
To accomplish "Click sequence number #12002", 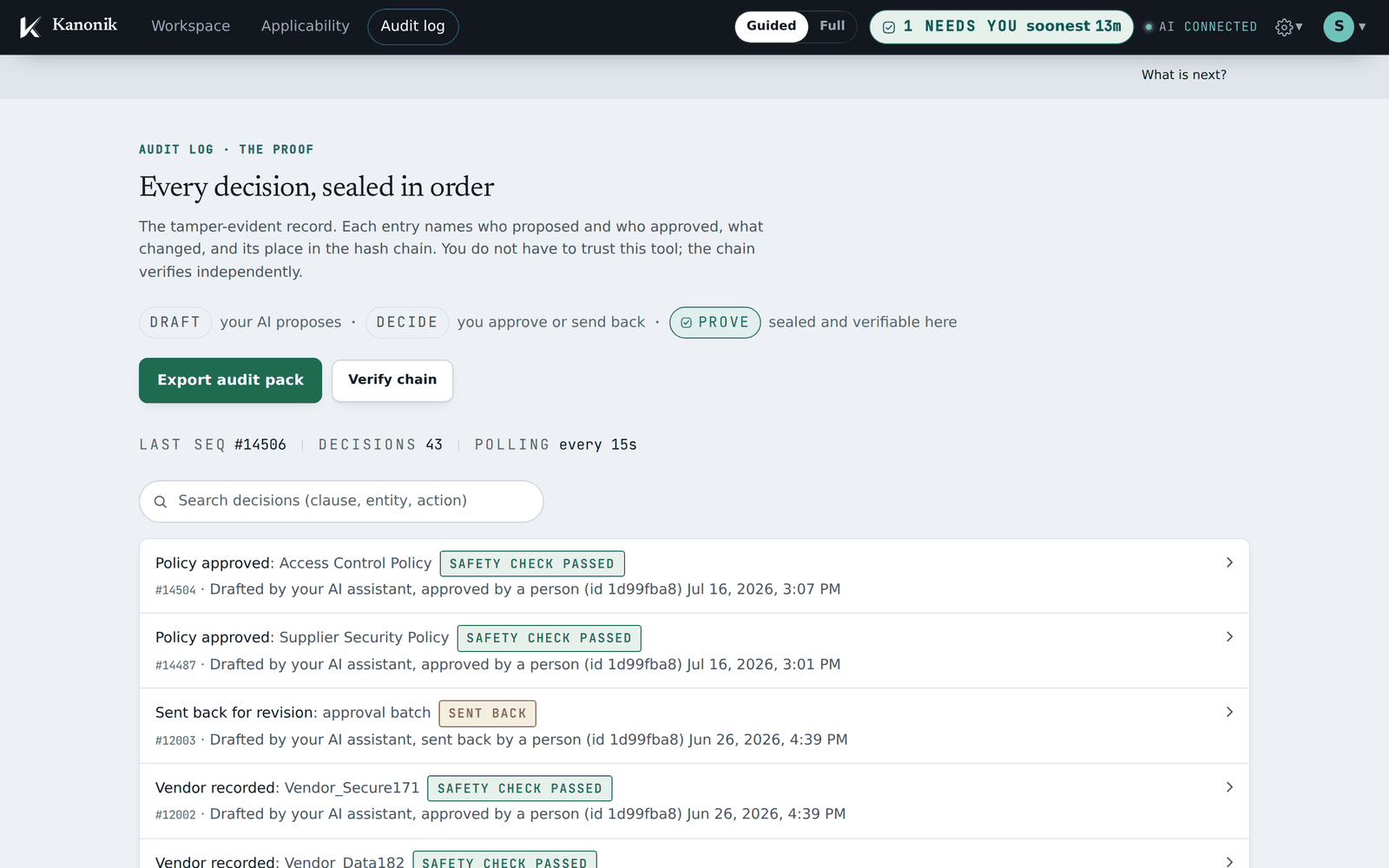I will pyautogui.click(x=175, y=815).
